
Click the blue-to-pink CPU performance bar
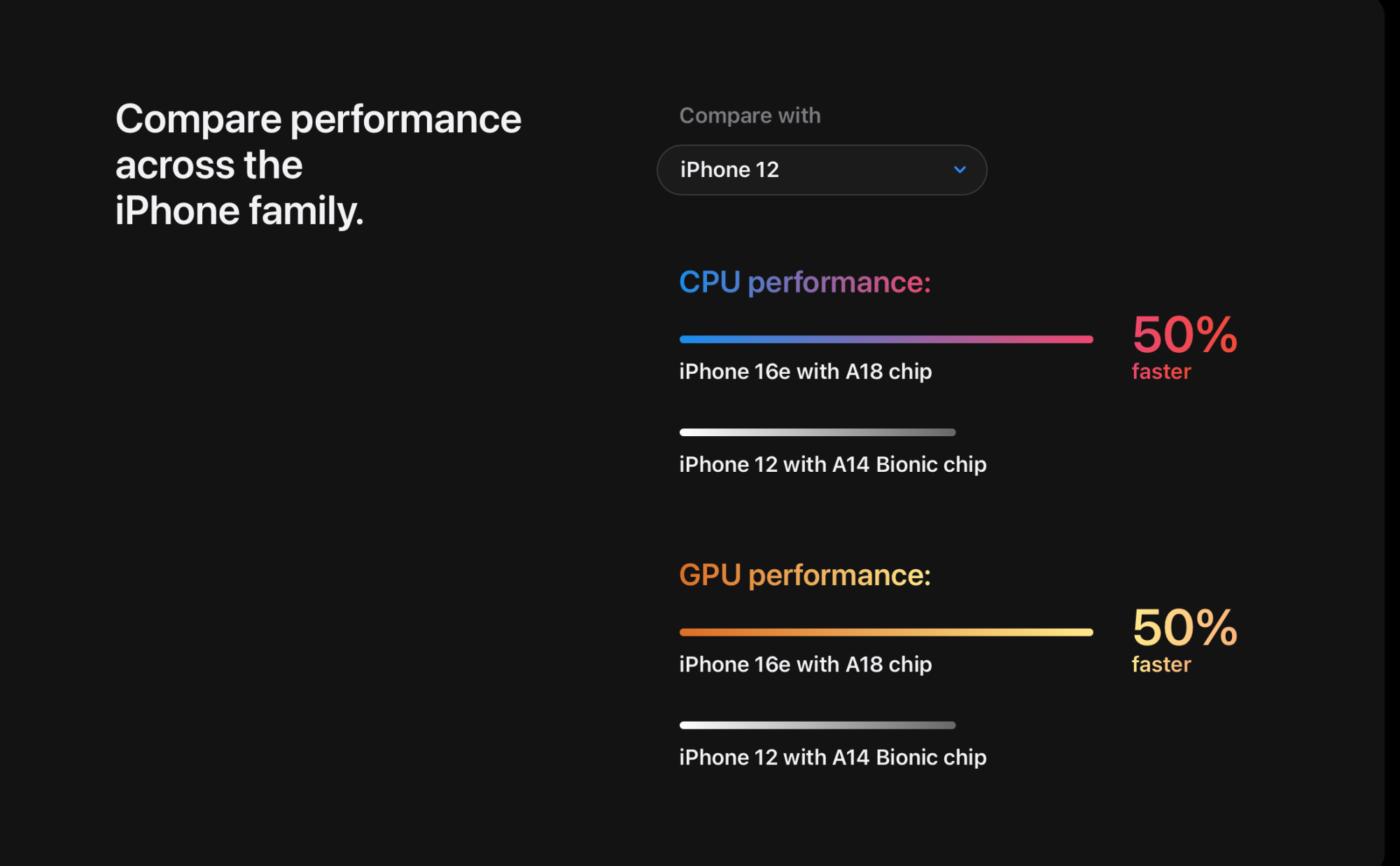click(885, 340)
